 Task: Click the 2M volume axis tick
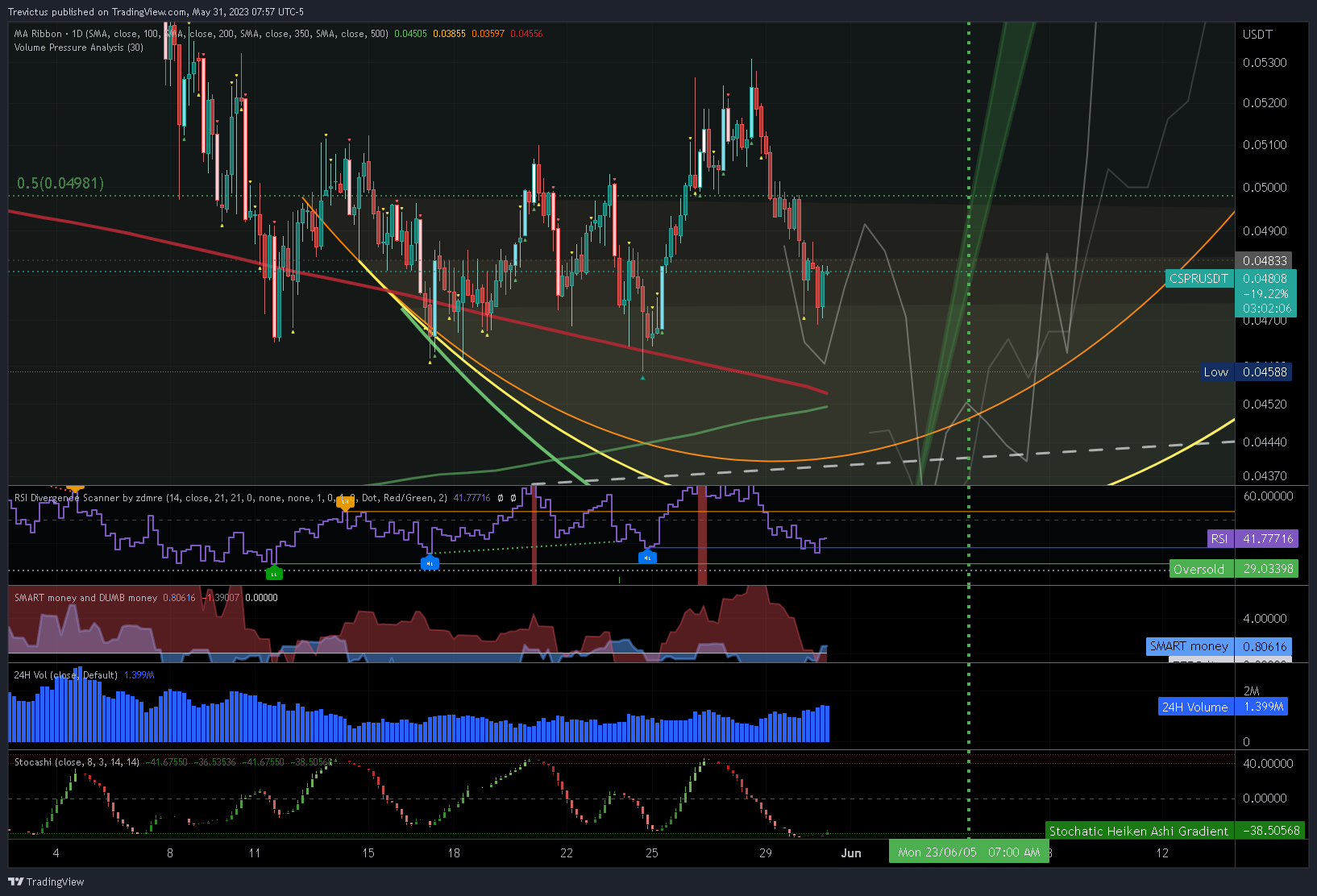(x=1251, y=691)
